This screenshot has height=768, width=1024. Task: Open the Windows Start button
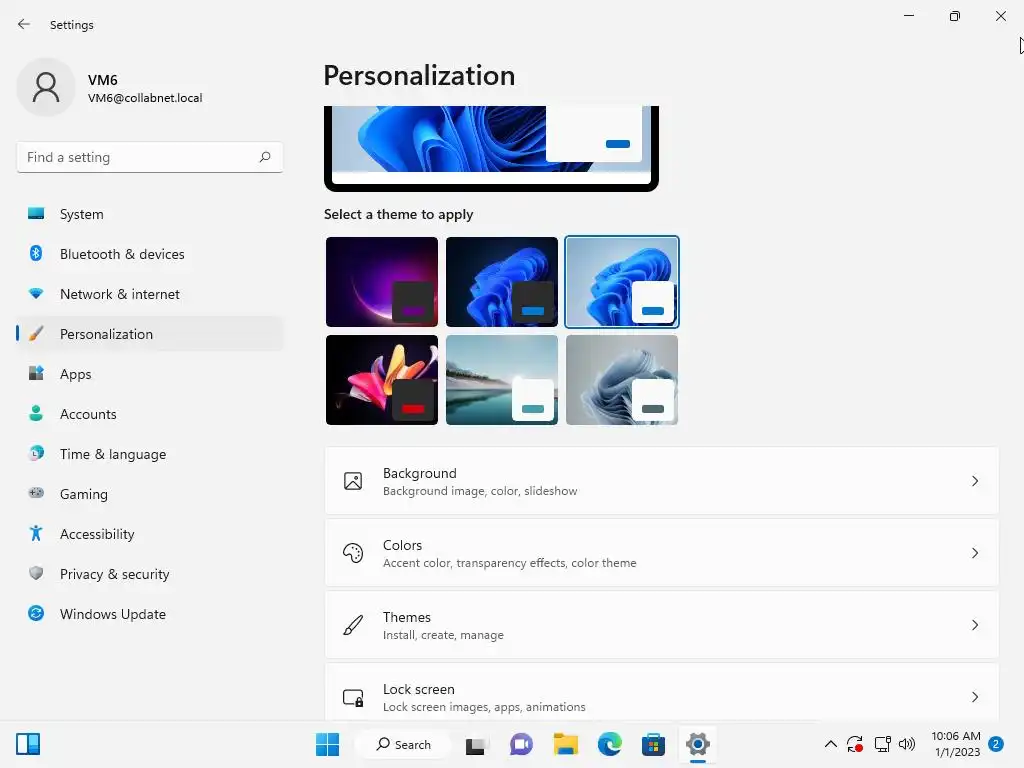327,744
